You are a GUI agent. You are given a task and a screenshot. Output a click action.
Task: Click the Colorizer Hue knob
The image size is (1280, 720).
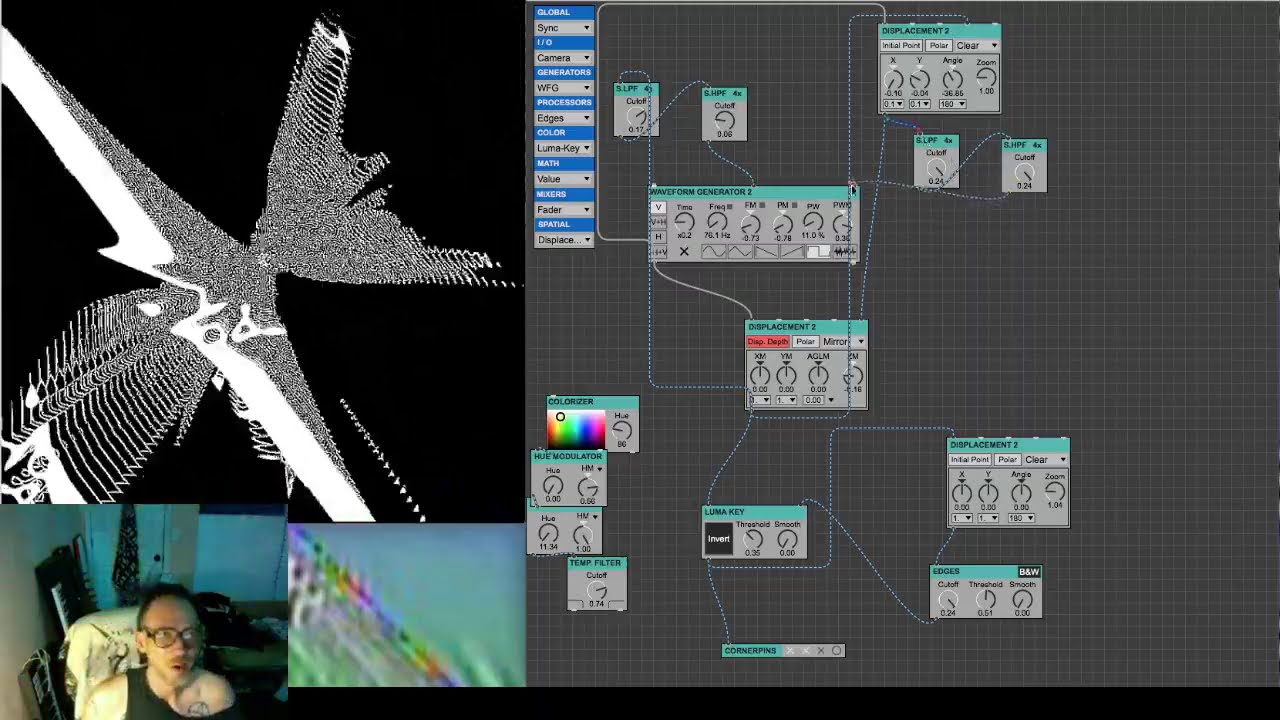622,431
